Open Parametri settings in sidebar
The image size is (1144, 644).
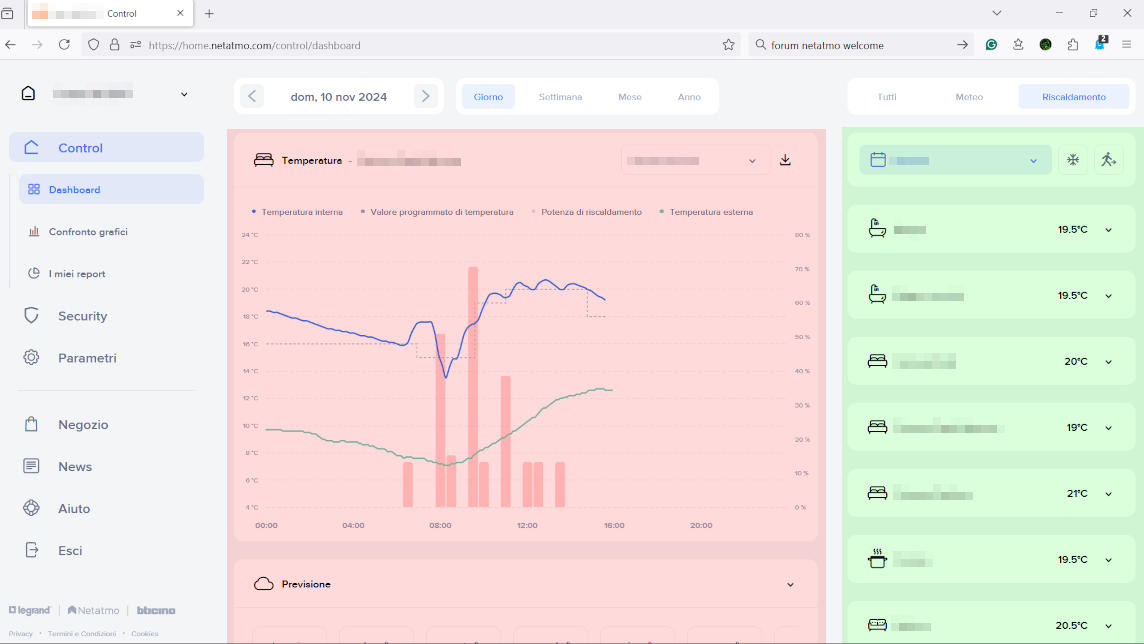coord(87,358)
